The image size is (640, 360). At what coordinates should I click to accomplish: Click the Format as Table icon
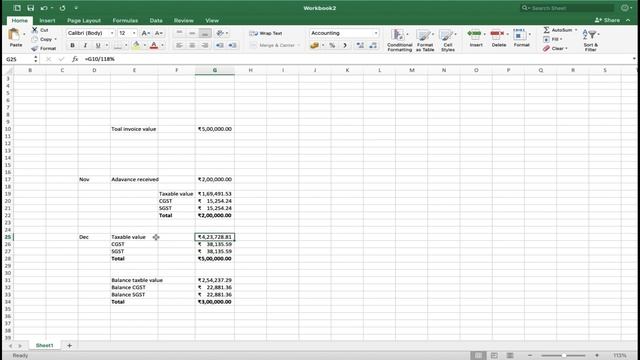424,35
